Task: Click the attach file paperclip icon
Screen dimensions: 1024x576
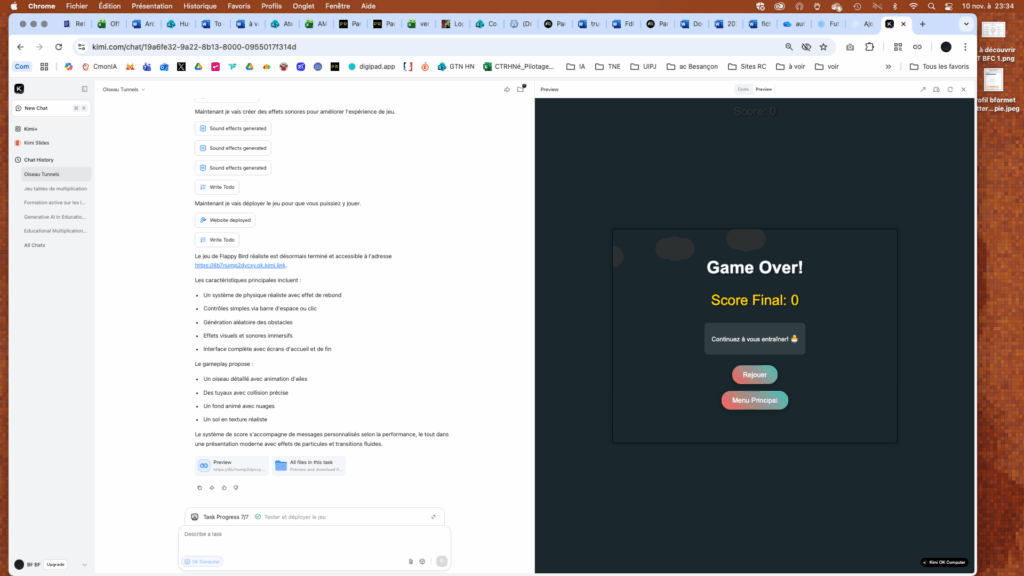Action: [410, 561]
